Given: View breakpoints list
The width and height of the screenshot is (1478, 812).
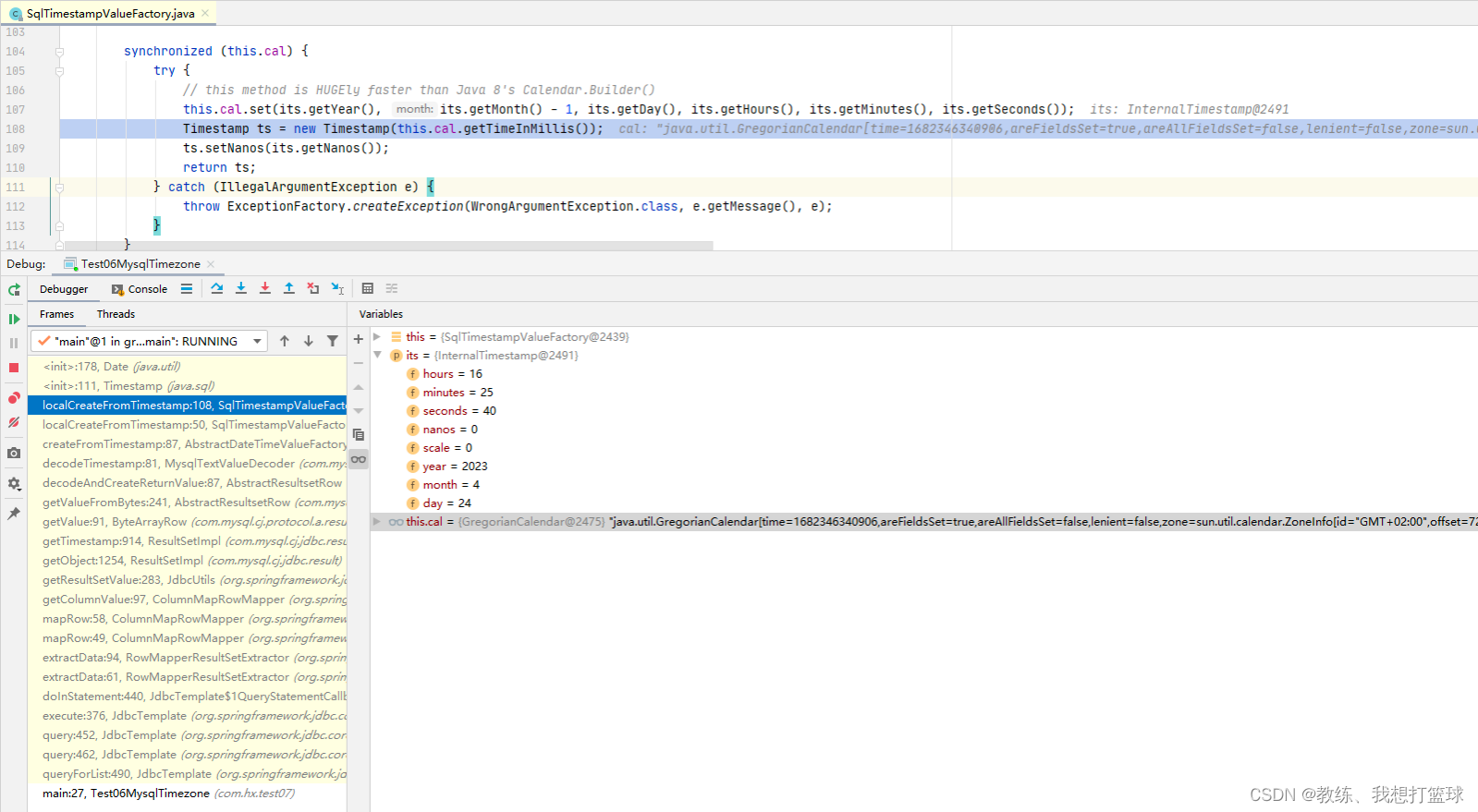Looking at the screenshot, I should [x=14, y=398].
